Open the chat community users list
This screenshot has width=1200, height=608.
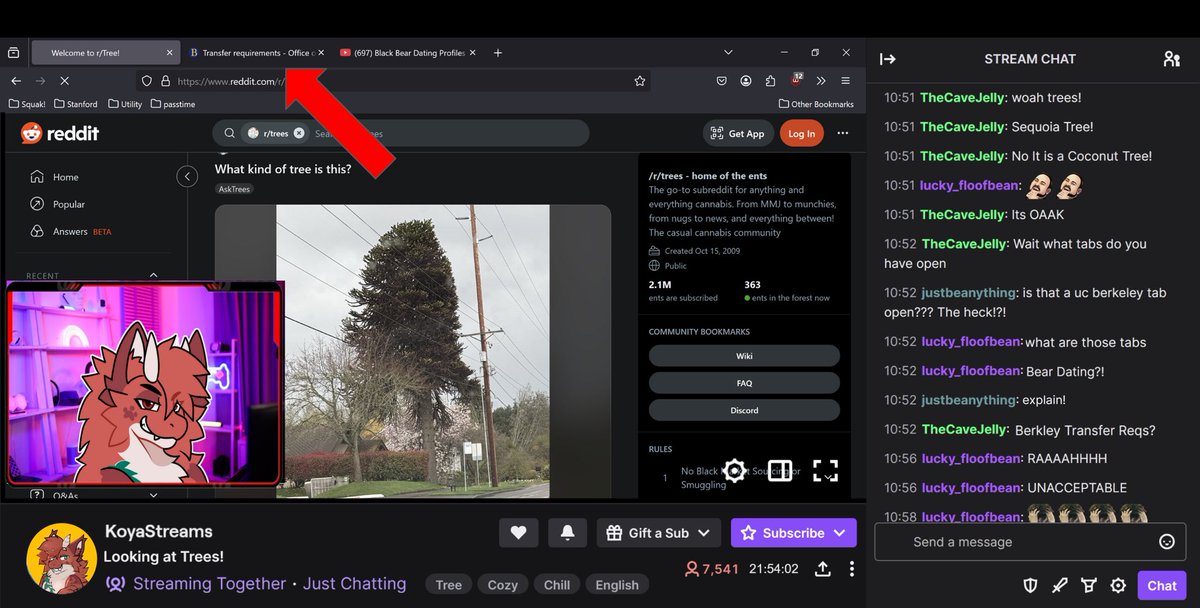(1171, 59)
